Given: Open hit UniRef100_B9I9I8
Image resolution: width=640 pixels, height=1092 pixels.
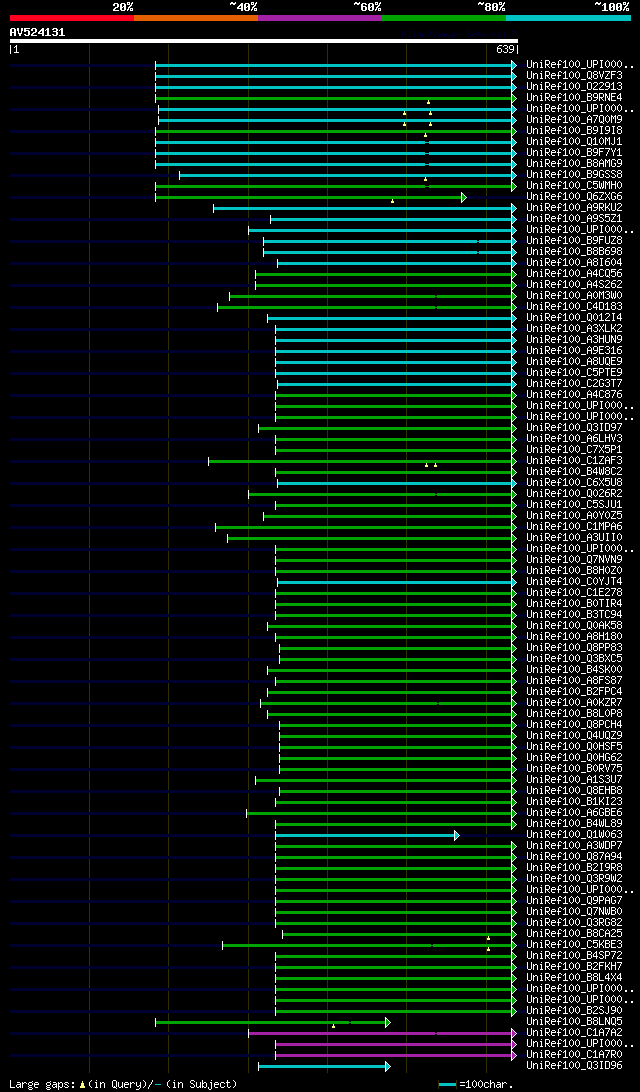Looking at the screenshot, I should point(575,130).
